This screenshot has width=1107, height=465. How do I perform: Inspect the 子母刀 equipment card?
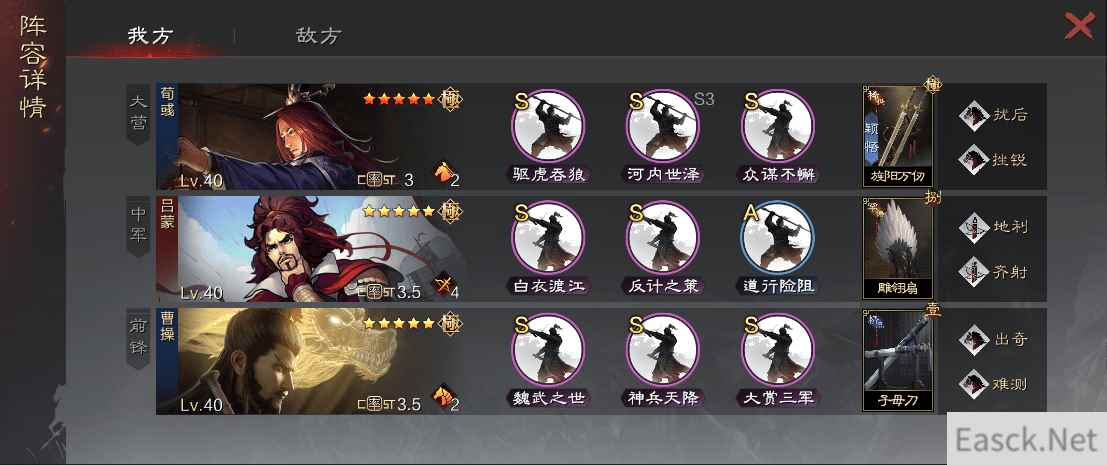click(898, 361)
